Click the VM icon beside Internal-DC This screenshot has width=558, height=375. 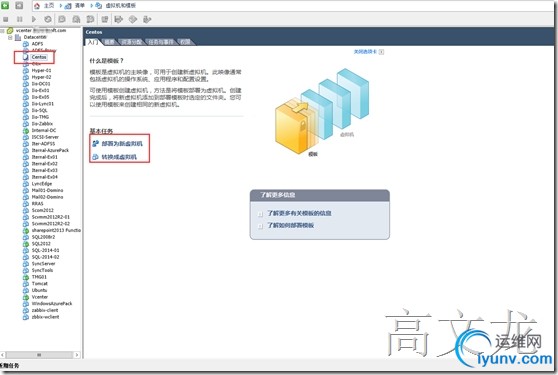[x=26, y=131]
